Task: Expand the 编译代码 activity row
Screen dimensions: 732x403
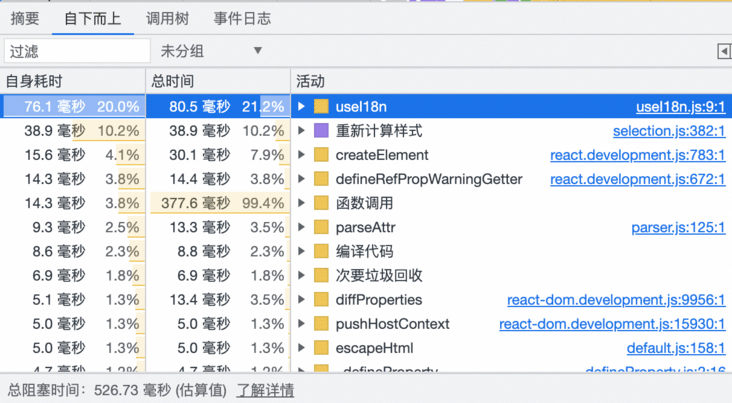Action: click(302, 251)
